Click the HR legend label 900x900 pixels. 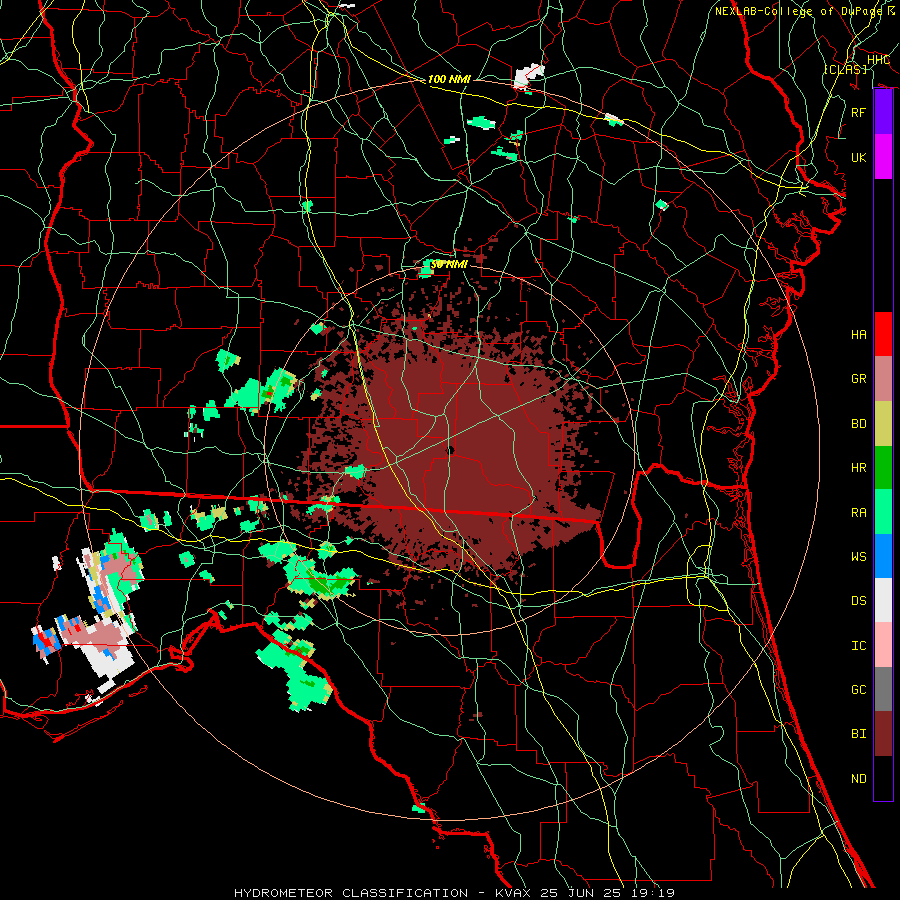(859, 467)
